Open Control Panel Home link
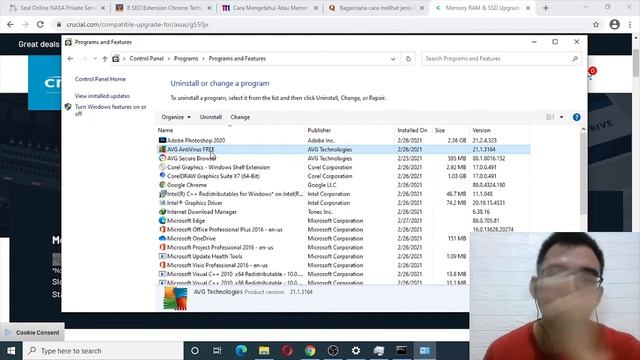640x360 pixels. pyautogui.click(x=100, y=79)
